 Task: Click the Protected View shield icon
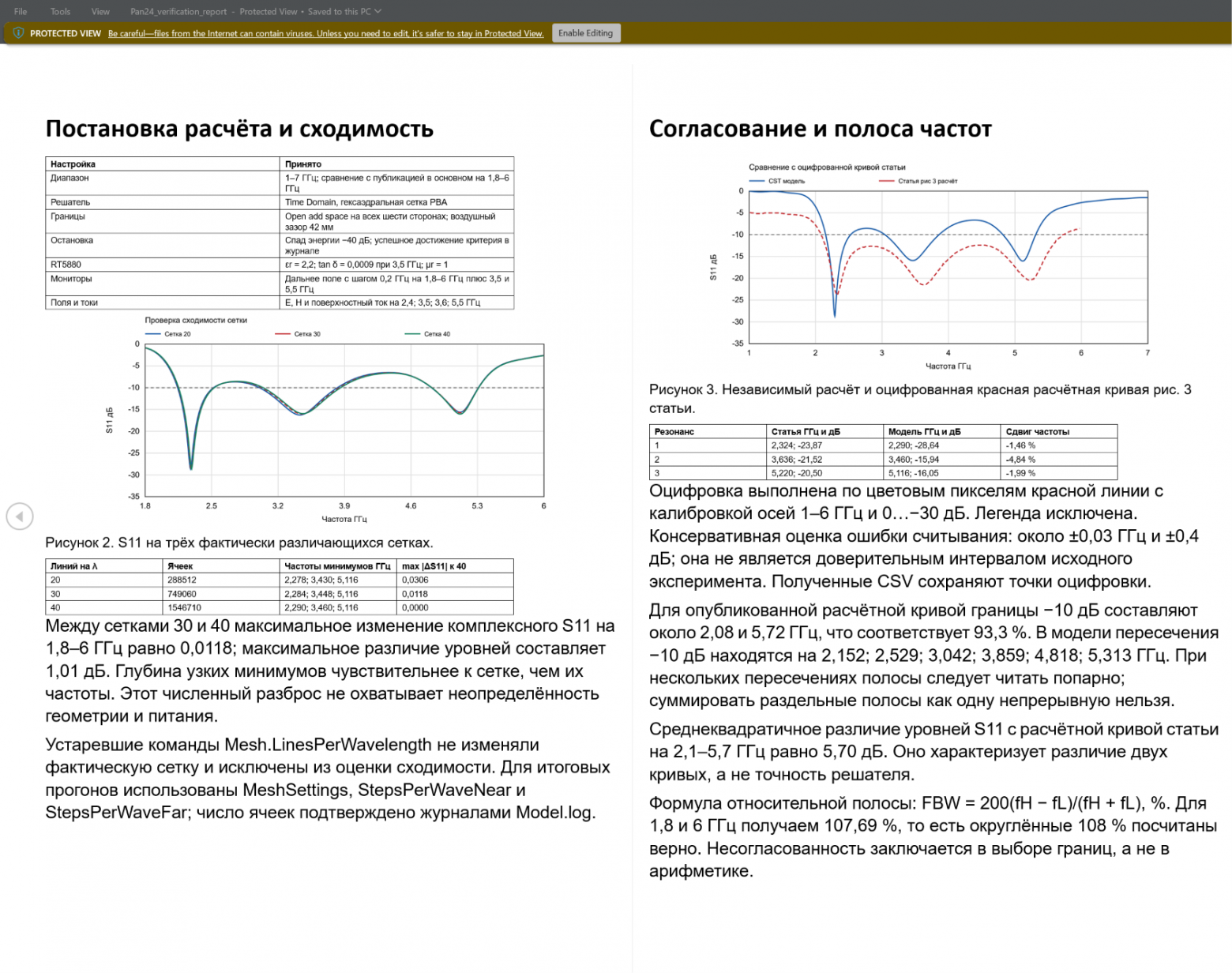click(18, 33)
